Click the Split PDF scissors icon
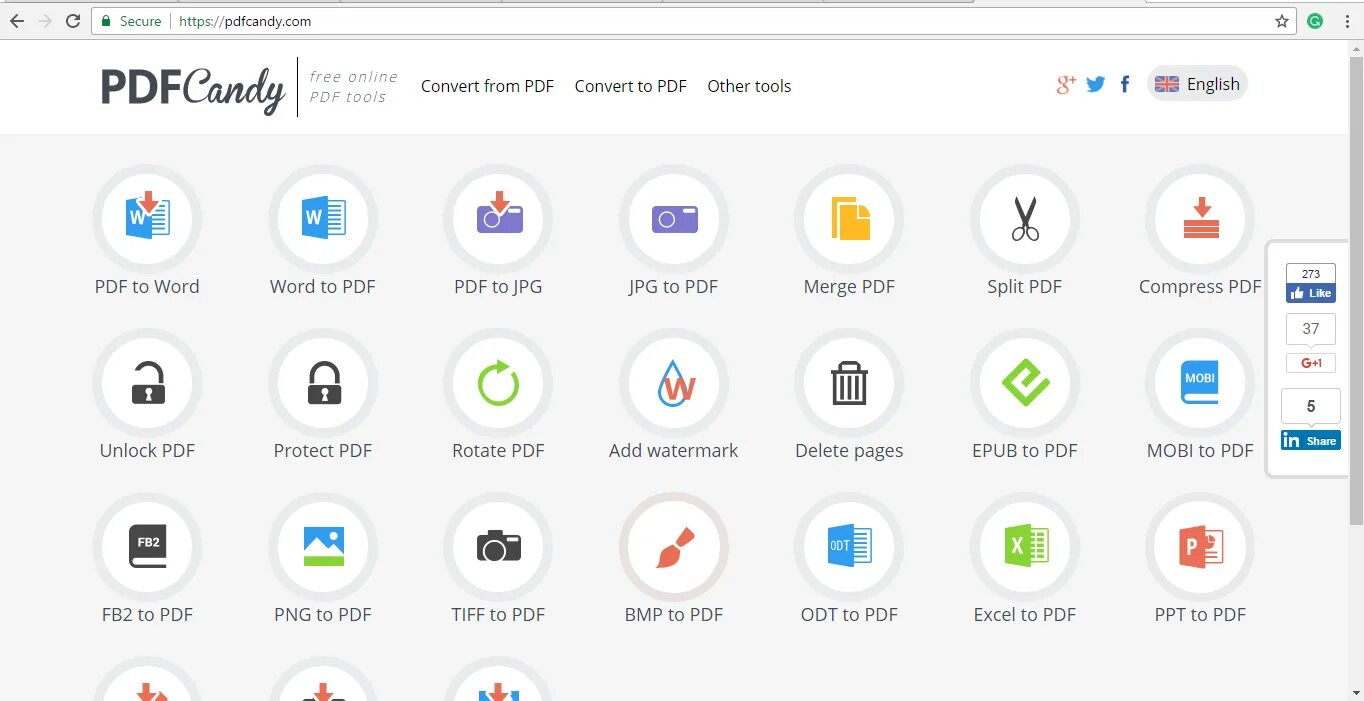The image size is (1364, 701). pyautogui.click(x=1025, y=219)
